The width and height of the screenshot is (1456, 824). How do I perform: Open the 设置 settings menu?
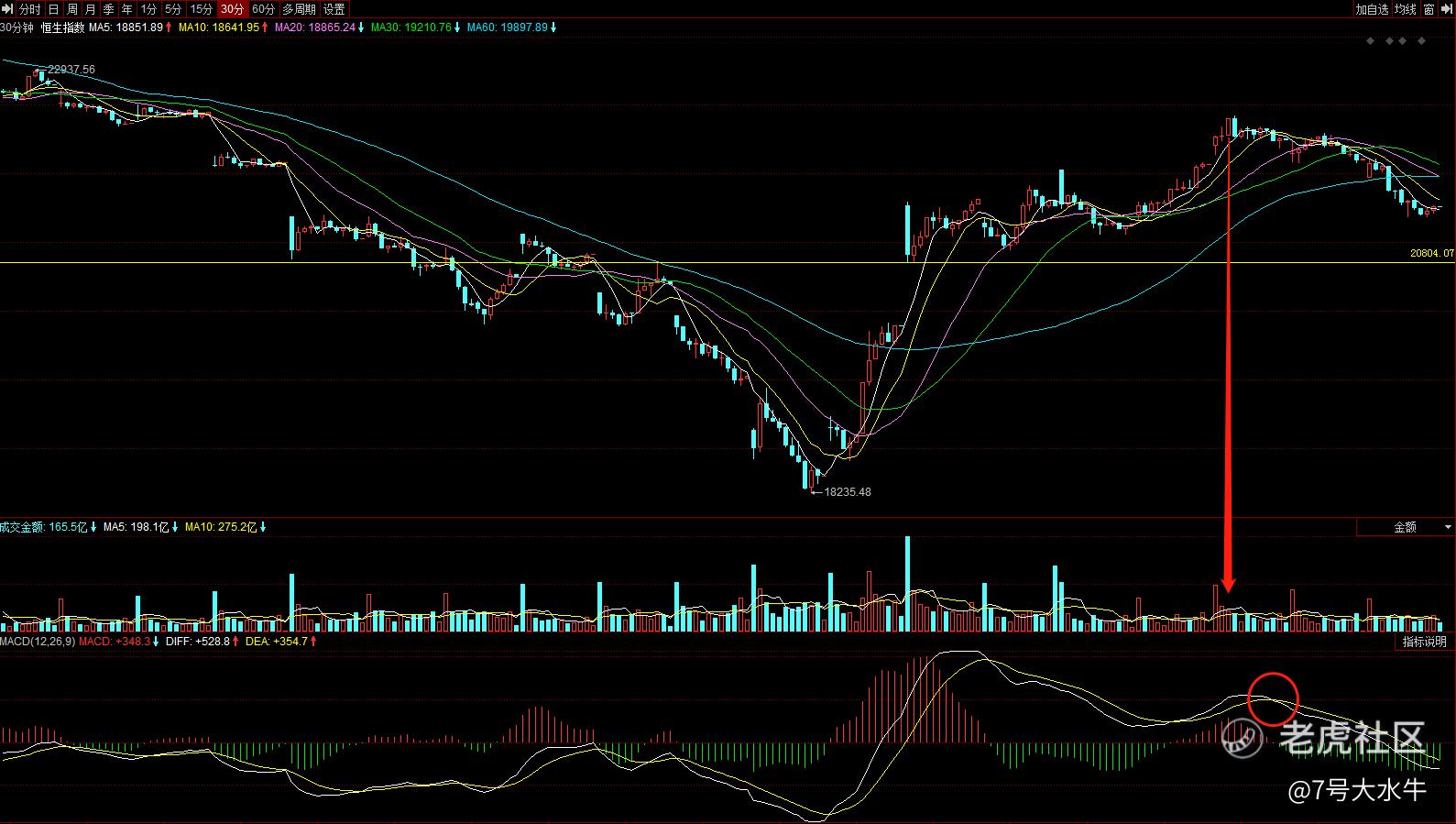coord(334,9)
